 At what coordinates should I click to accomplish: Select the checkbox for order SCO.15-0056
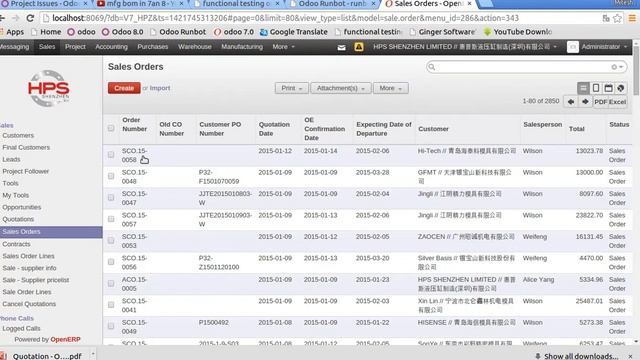pos(111,262)
